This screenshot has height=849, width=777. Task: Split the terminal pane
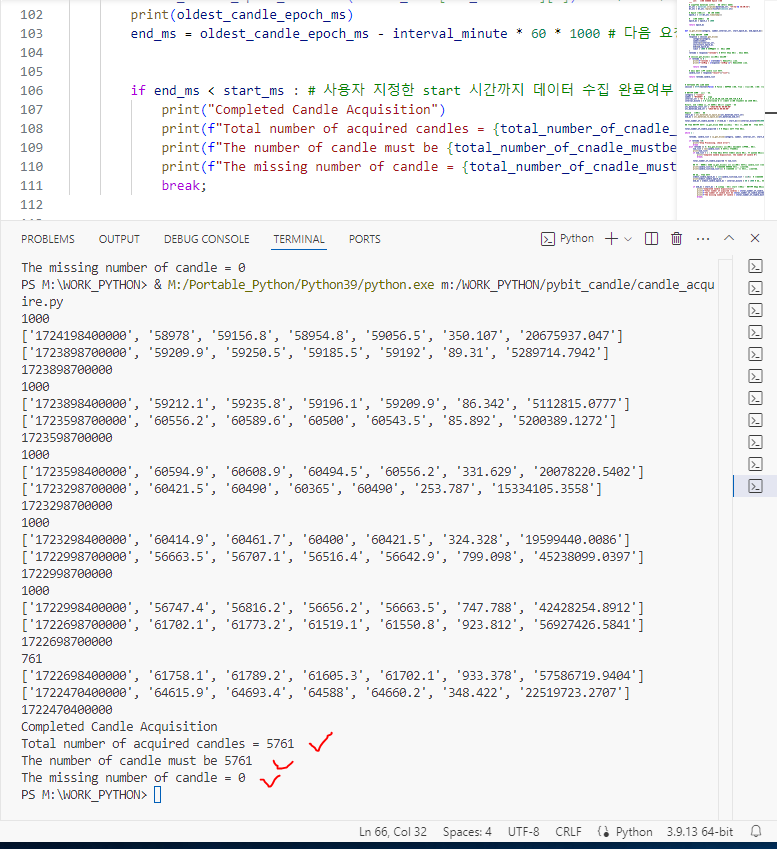pyautogui.click(x=651, y=239)
